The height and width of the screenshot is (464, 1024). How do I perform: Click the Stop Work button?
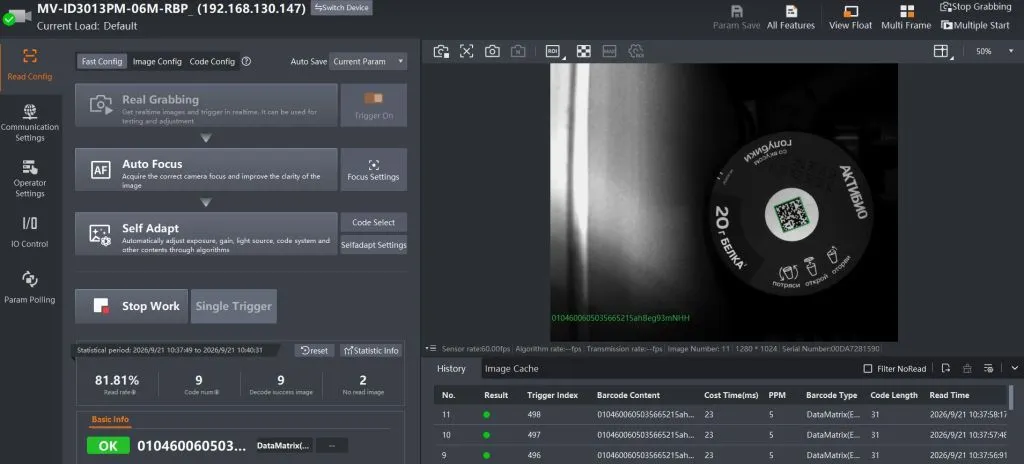click(131, 306)
